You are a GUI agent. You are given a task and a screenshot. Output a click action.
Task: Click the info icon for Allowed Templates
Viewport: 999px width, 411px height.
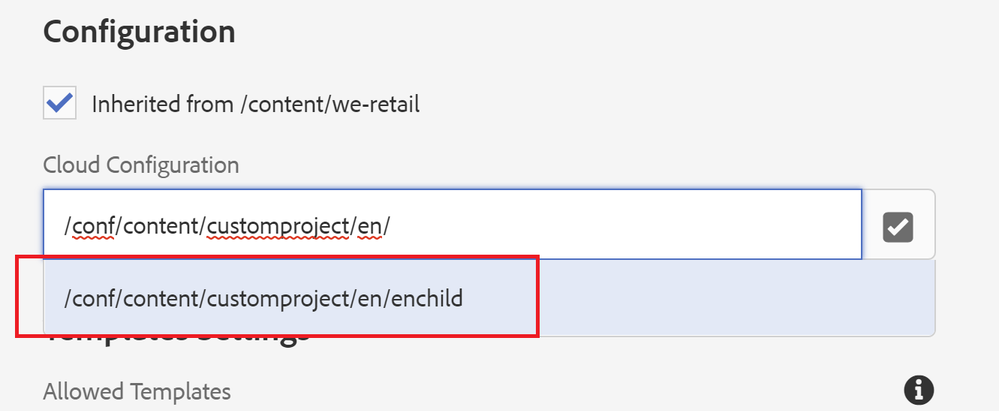pos(918,389)
